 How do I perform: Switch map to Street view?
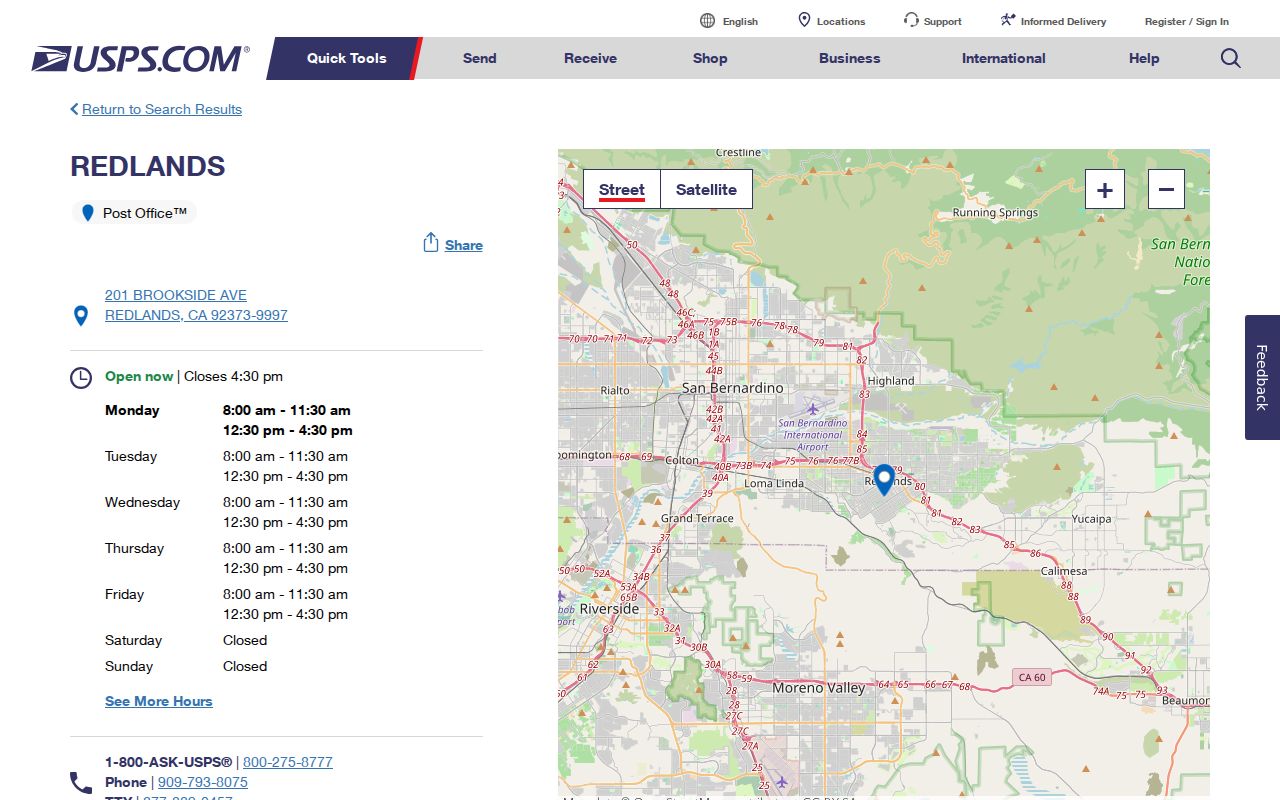click(x=622, y=189)
